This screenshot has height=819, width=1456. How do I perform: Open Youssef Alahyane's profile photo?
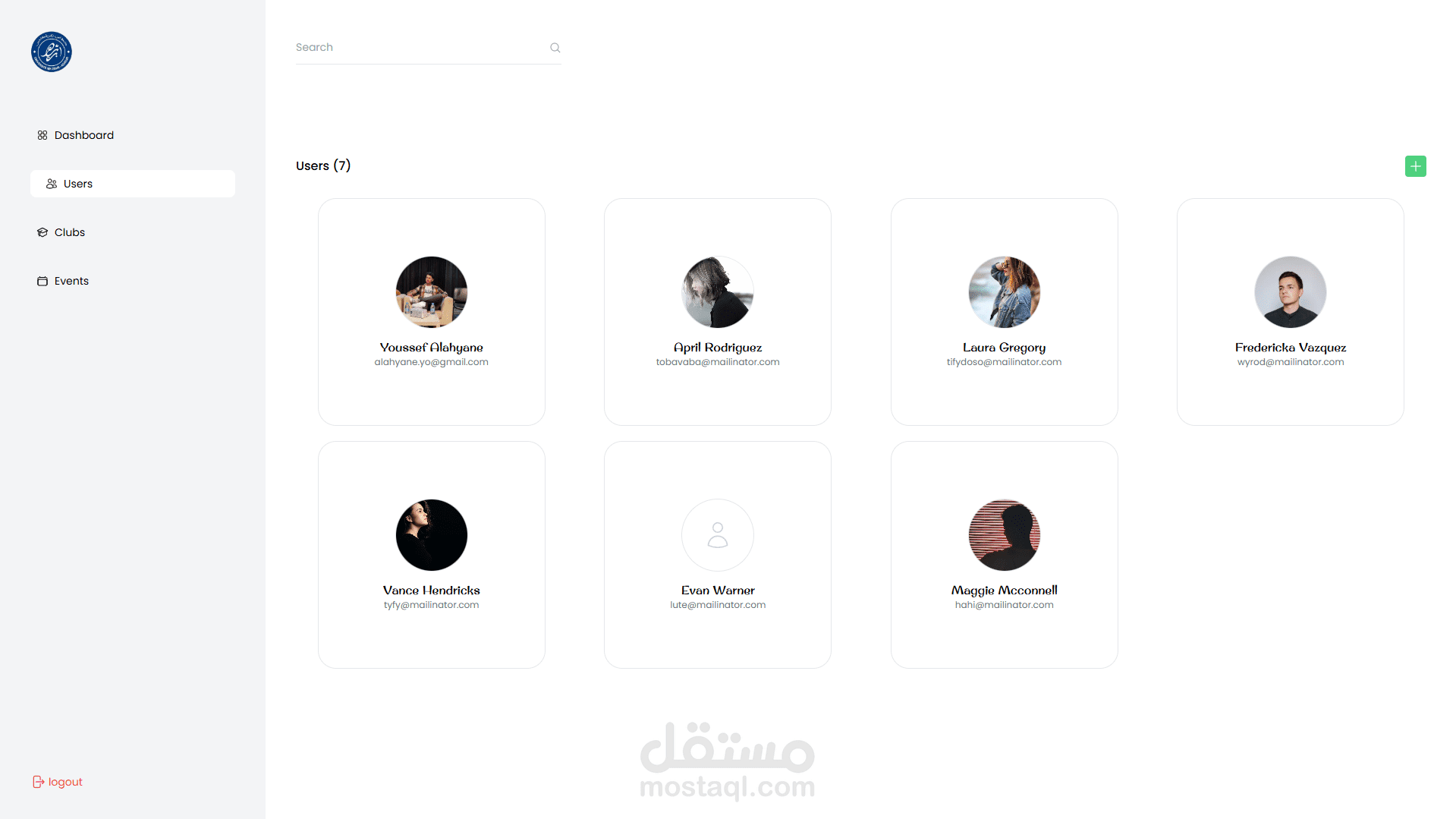pyautogui.click(x=432, y=292)
